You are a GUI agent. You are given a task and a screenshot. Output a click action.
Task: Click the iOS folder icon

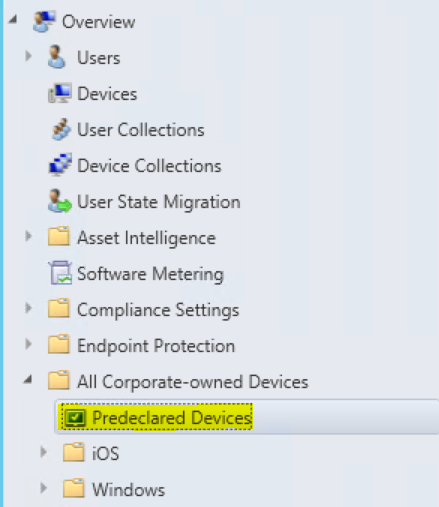(74, 452)
